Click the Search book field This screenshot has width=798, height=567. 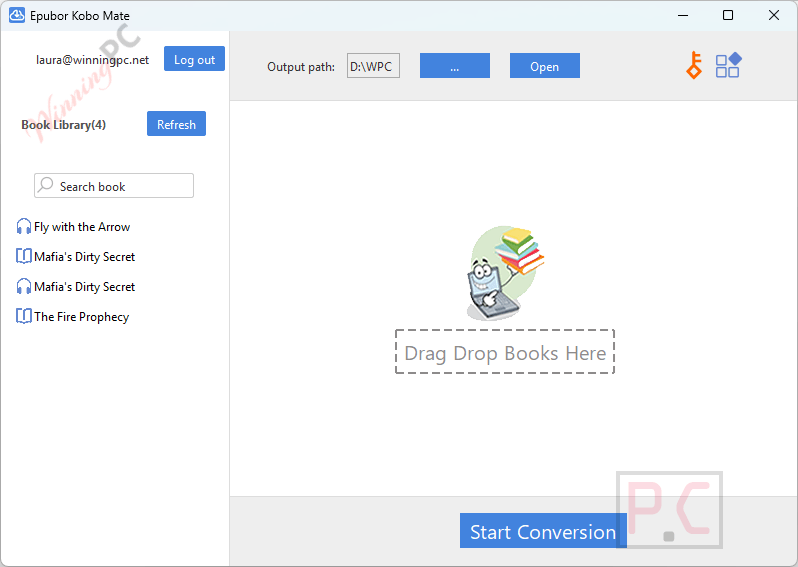[114, 186]
